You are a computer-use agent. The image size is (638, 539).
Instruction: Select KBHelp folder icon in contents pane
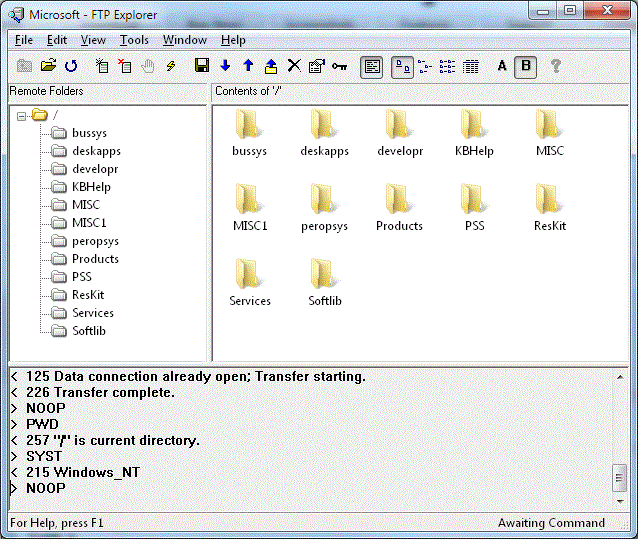click(x=474, y=124)
